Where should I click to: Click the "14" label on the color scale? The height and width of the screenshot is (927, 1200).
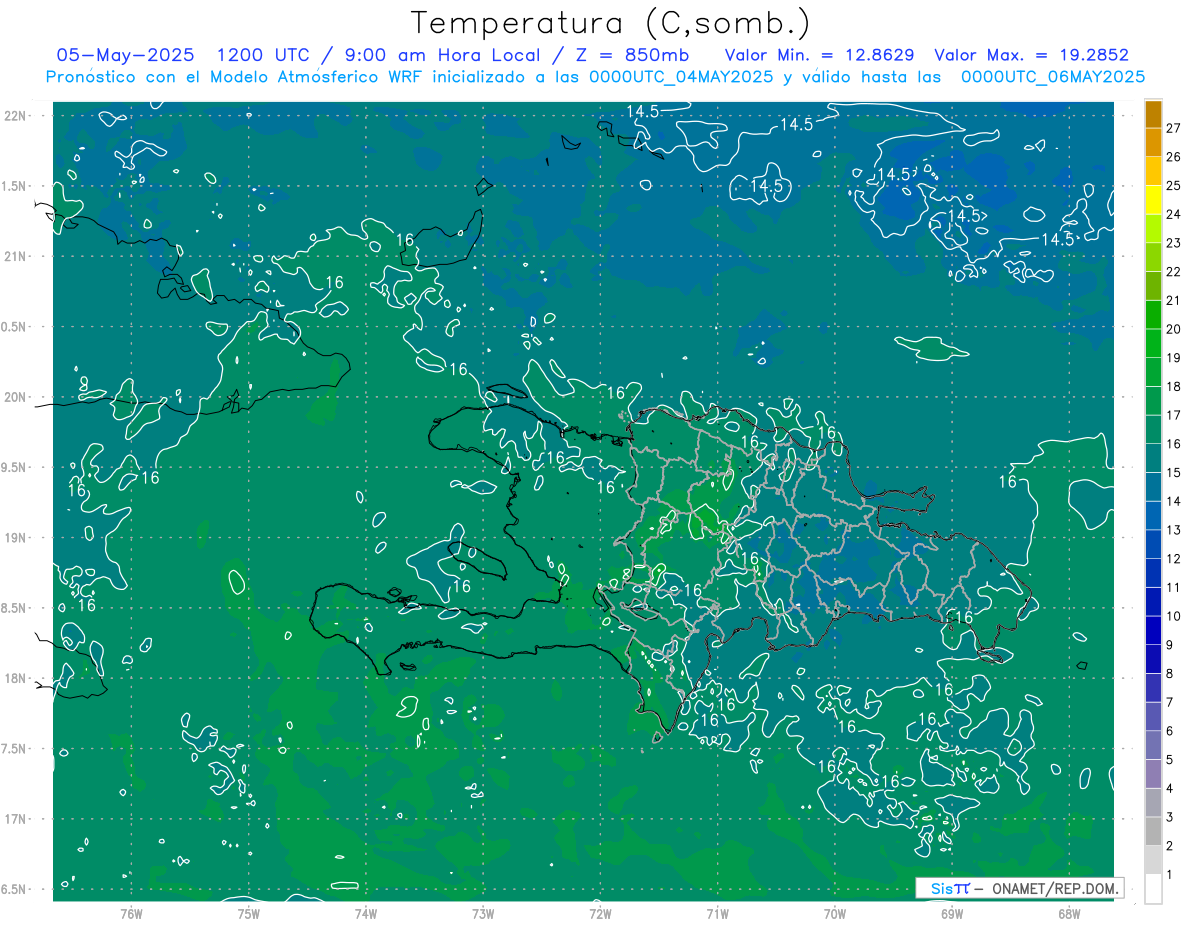[1173, 501]
